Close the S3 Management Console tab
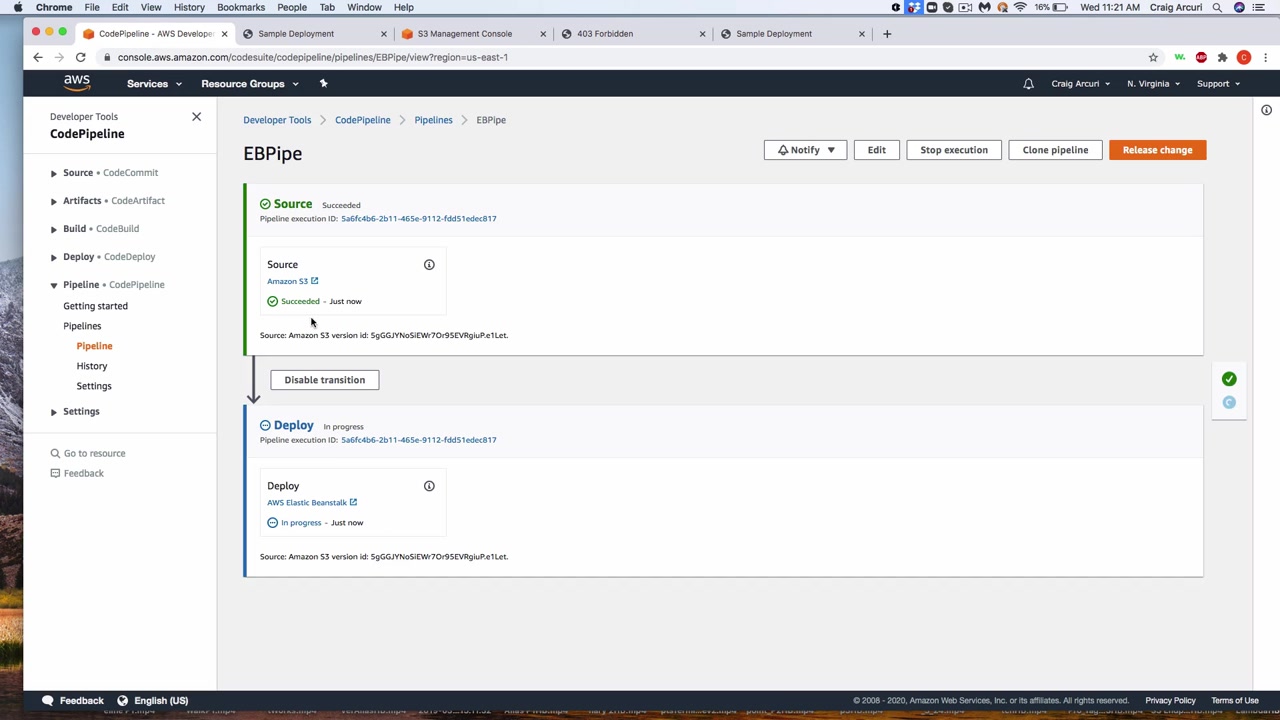The image size is (1280, 720). (x=543, y=34)
